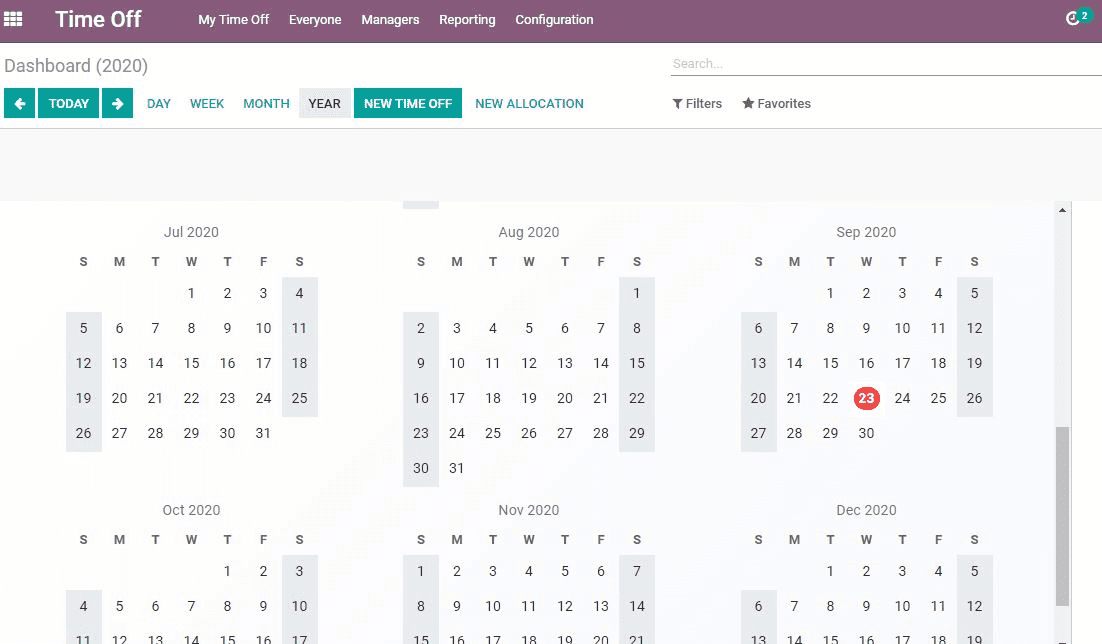Click the Nov 2020 month header
1102x644 pixels.
[529, 510]
